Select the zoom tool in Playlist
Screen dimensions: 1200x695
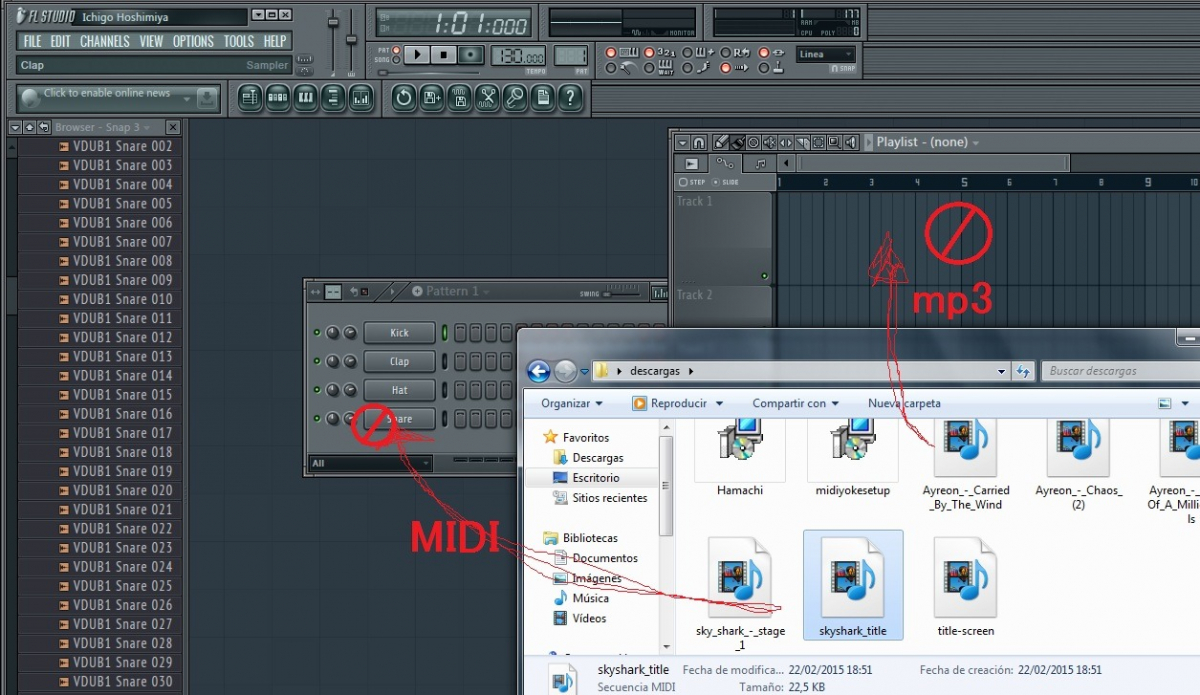[835, 142]
